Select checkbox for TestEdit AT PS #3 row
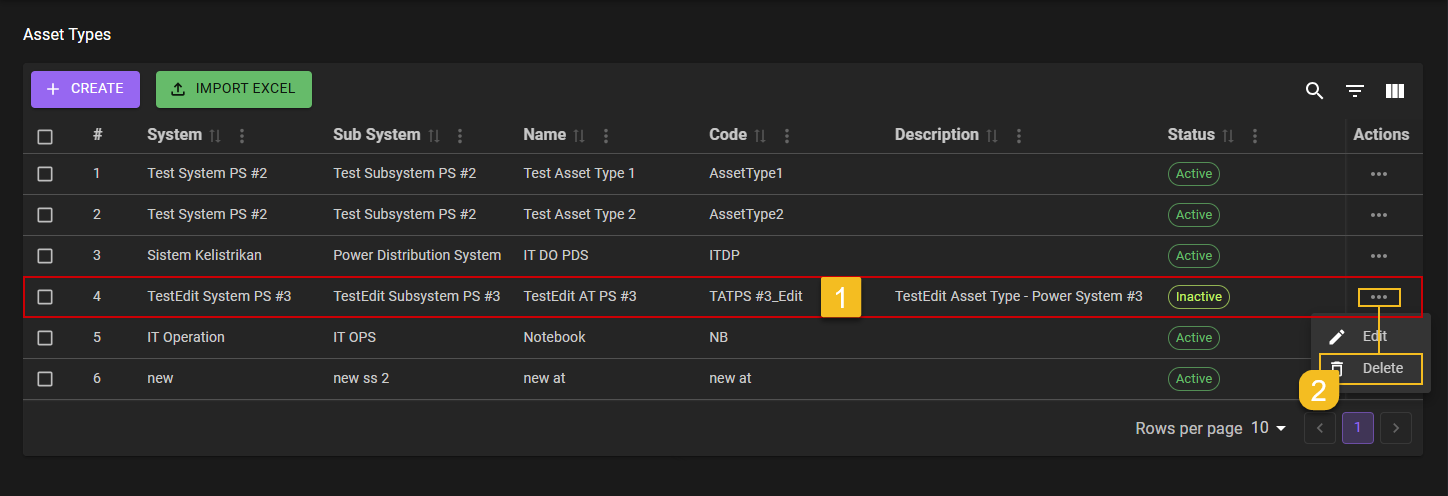The width and height of the screenshot is (1448, 496). [x=45, y=297]
